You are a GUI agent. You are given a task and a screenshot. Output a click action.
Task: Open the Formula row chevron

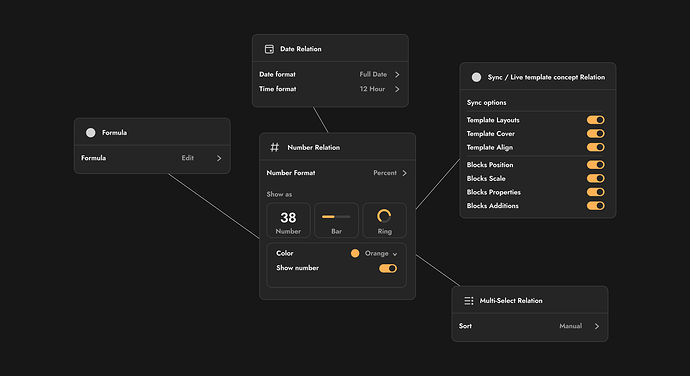(219, 158)
